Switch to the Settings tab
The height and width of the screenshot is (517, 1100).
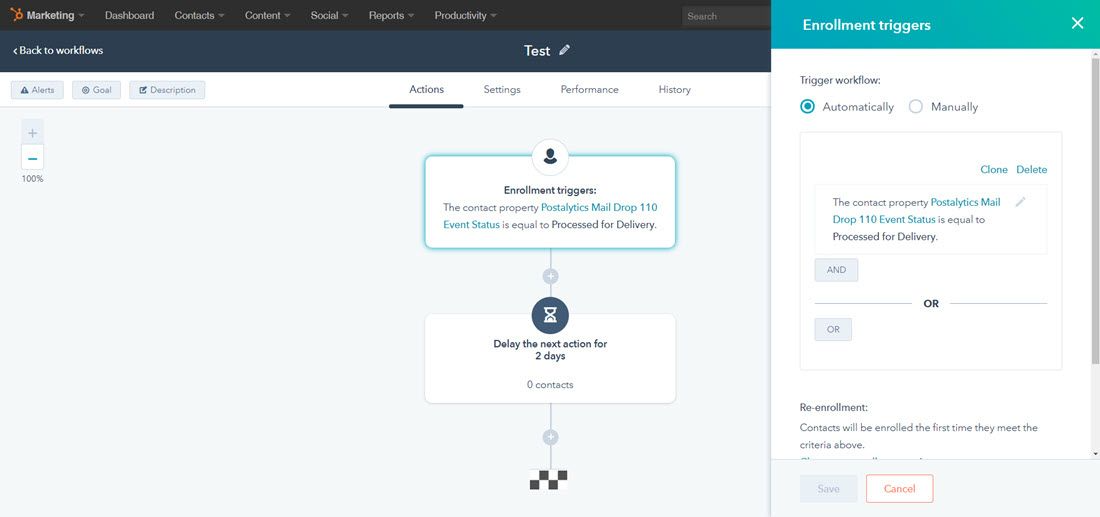tap(502, 90)
